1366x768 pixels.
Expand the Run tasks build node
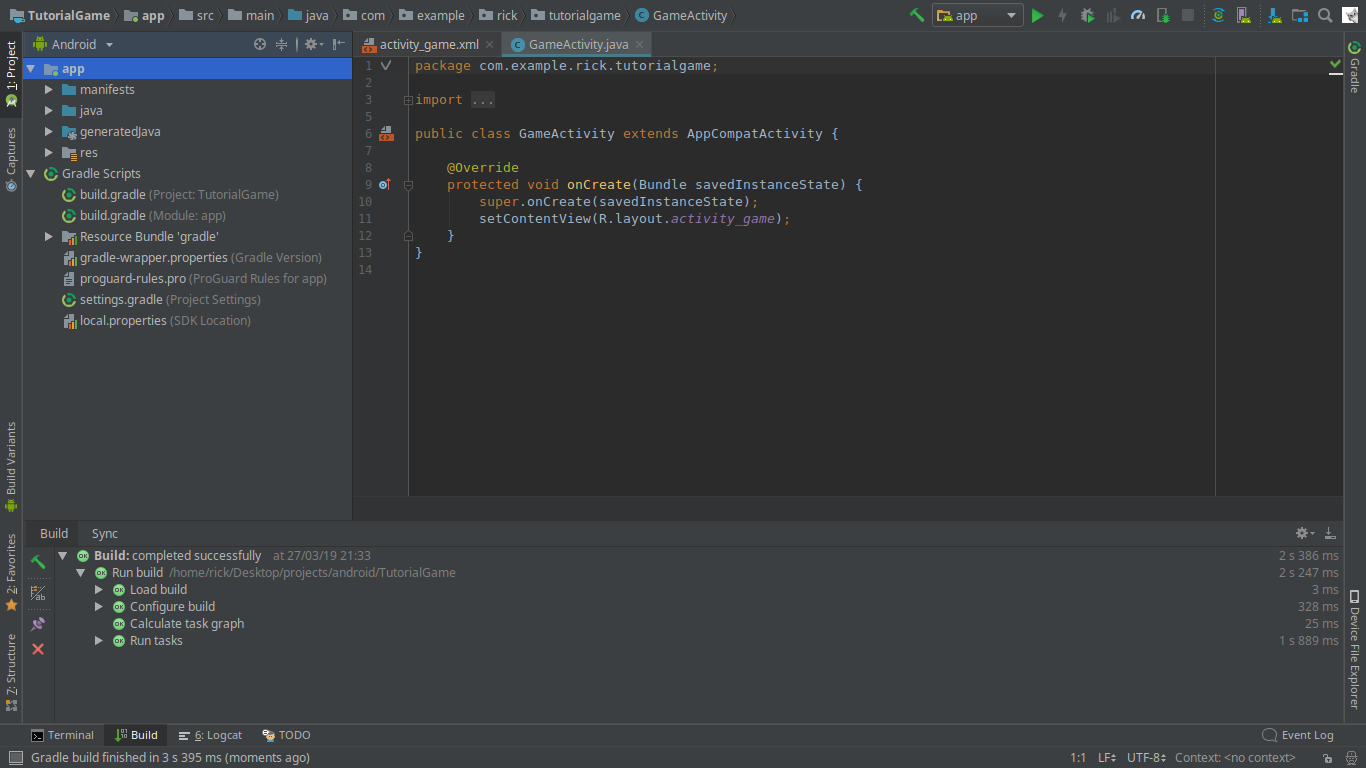99,641
